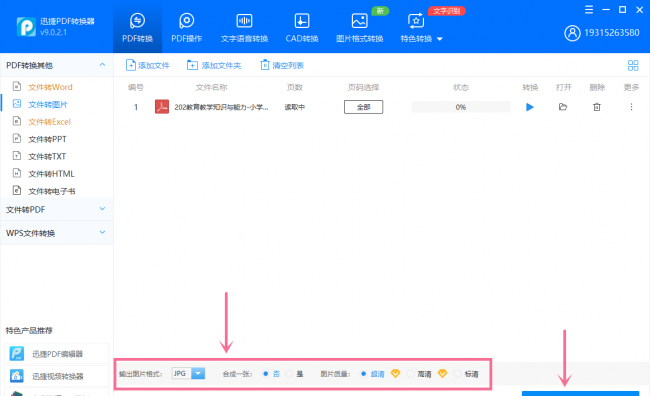Open the 全部 page selection box

pyautogui.click(x=364, y=107)
